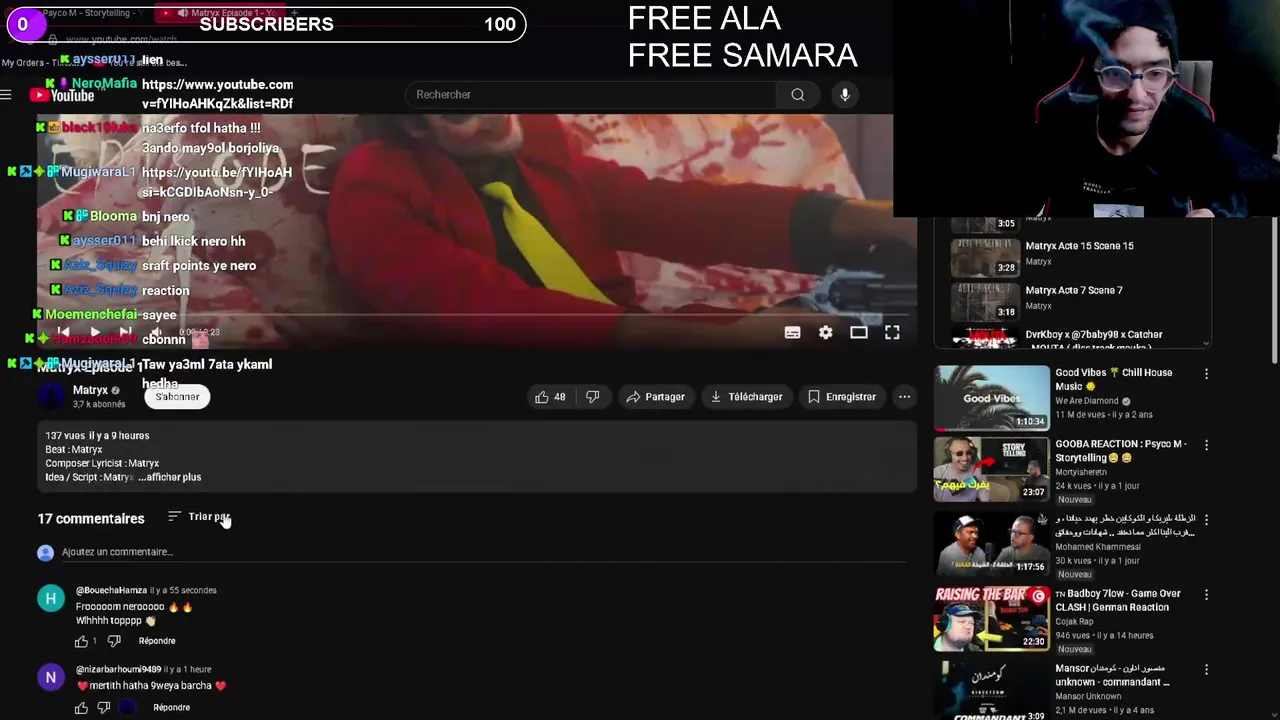The height and width of the screenshot is (720, 1280).
Task: Skip to the next video in player
Action: 126,332
